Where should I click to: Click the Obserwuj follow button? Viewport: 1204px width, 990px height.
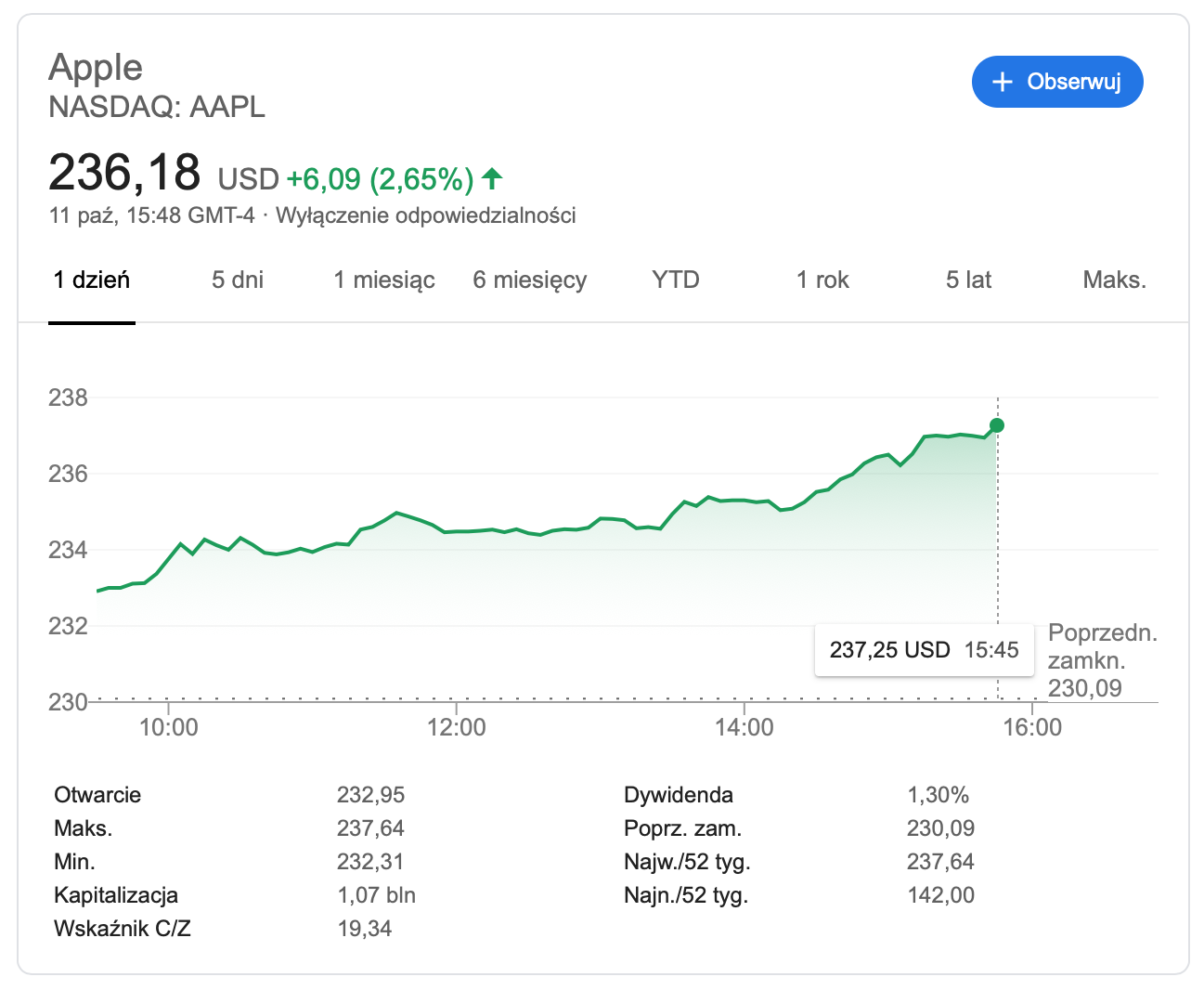tap(1056, 82)
